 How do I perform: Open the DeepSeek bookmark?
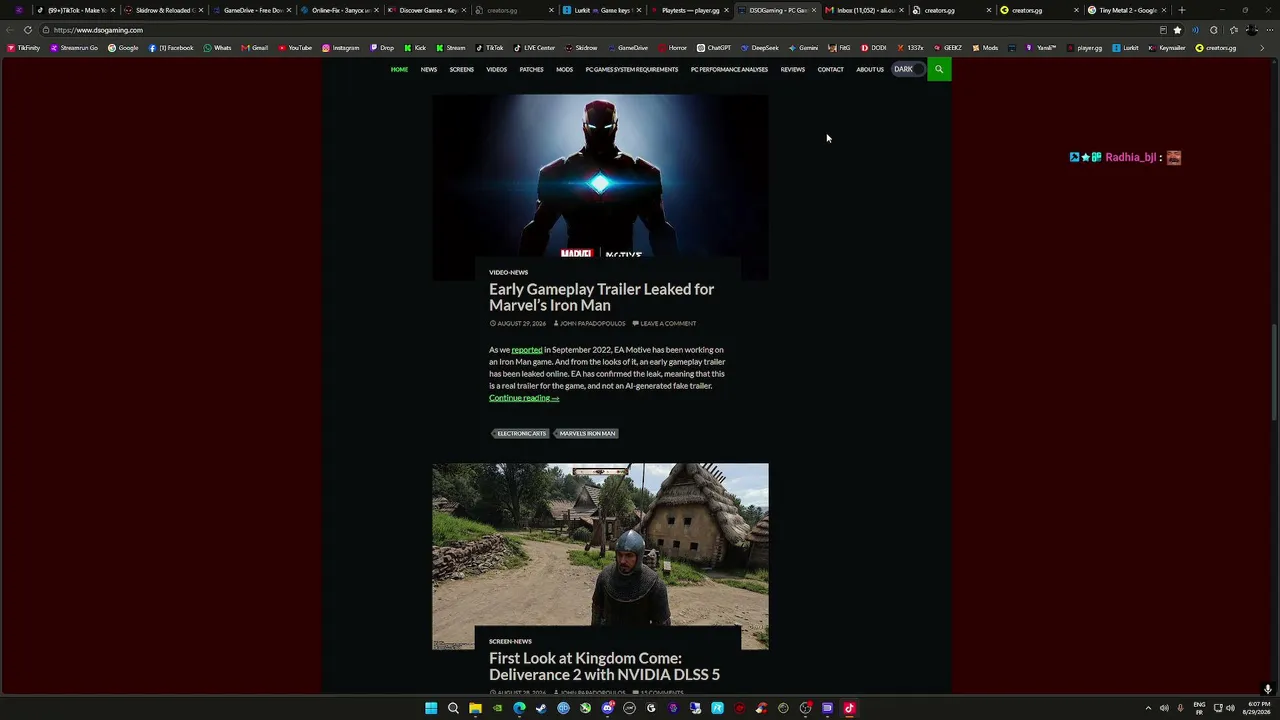click(760, 48)
